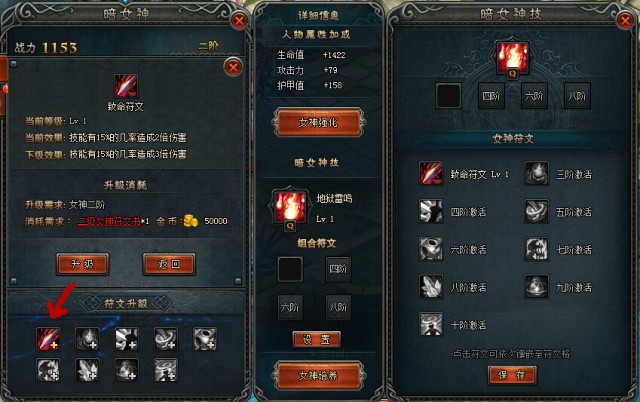Click the 七阶激活 skull rune icon
640x402 pixels.
536,249
